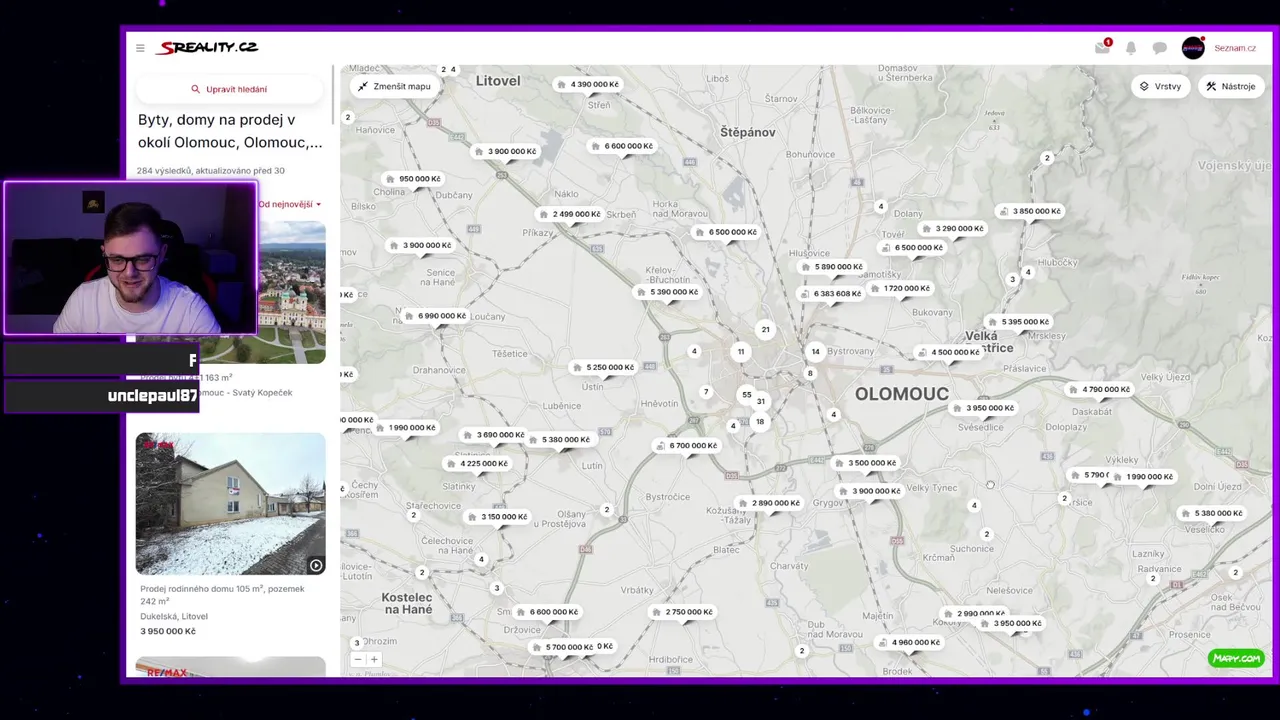The image size is (1280, 720).
Task: Open the cluster marker showing 8
Action: (810, 373)
